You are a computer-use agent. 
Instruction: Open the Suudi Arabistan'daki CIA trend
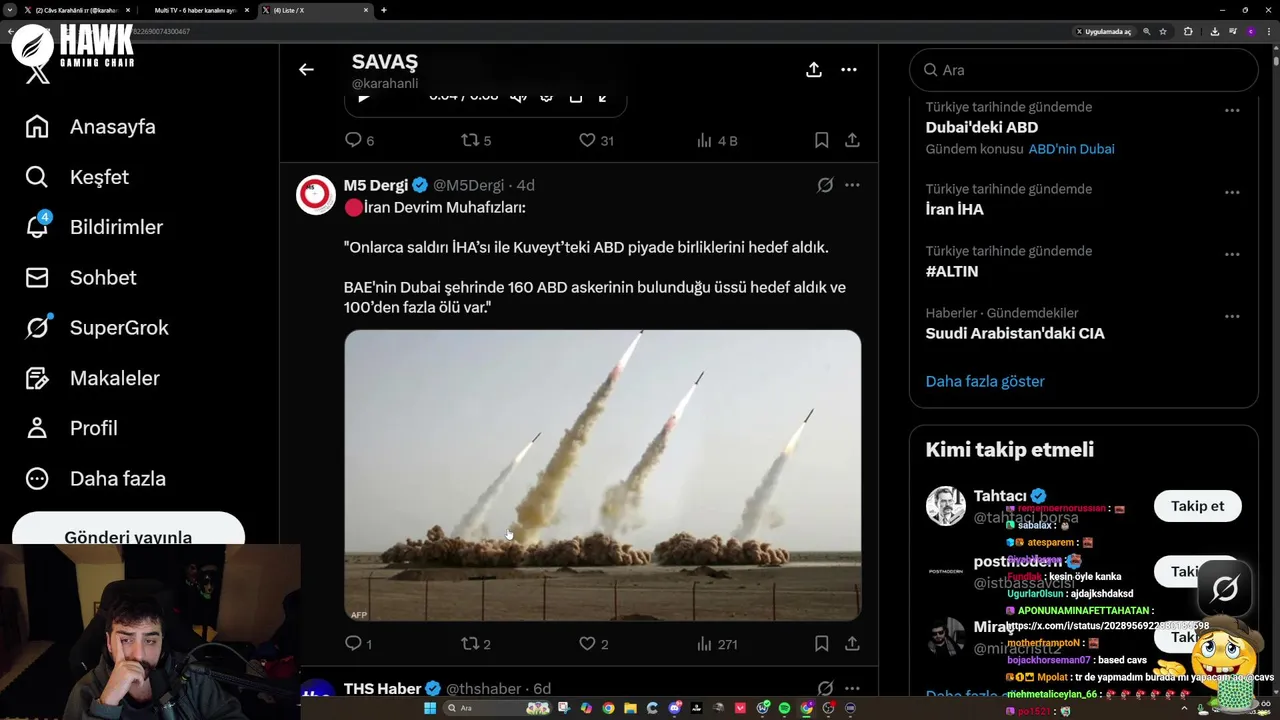(x=1015, y=333)
